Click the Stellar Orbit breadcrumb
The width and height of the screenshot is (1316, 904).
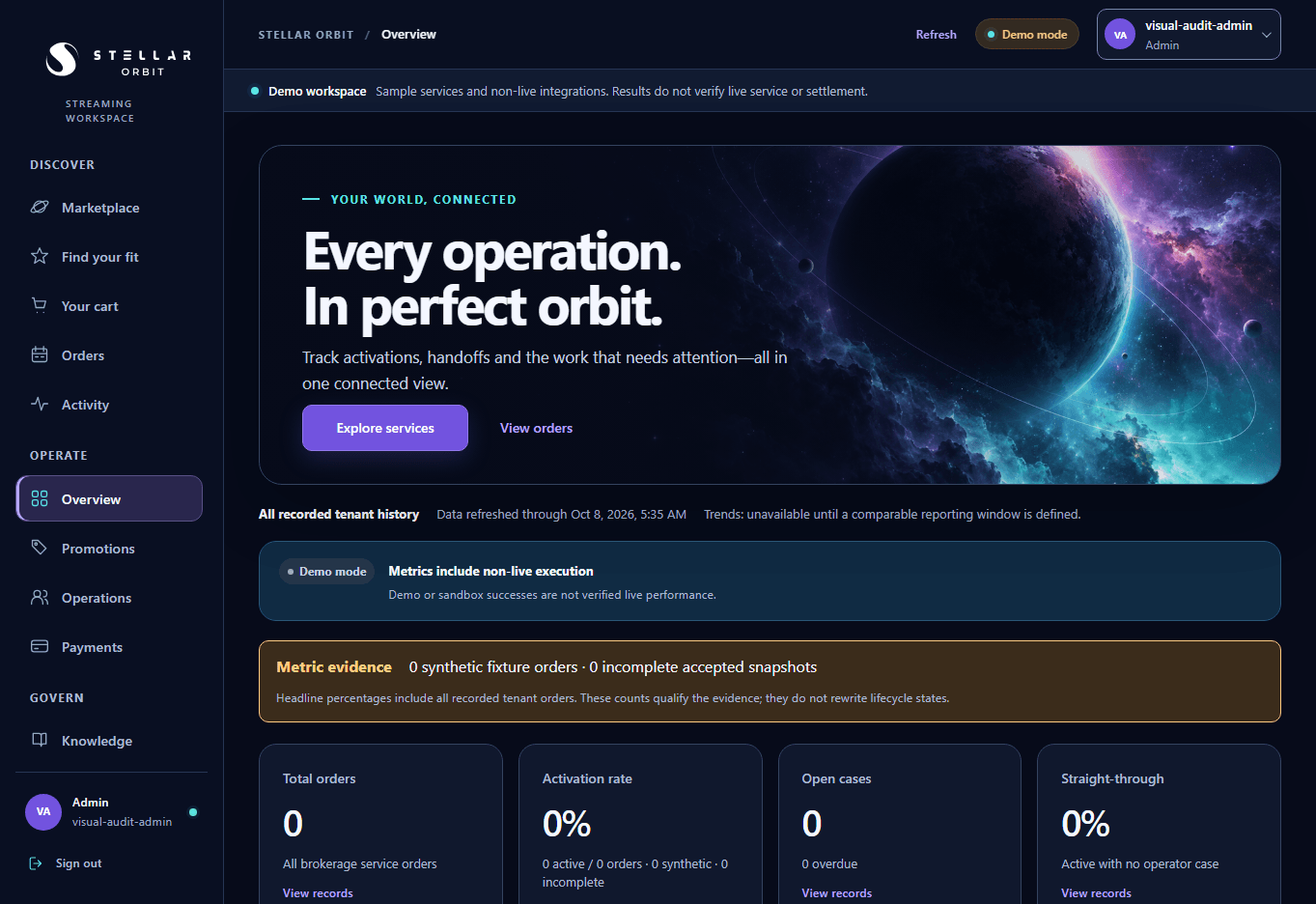[x=306, y=35]
